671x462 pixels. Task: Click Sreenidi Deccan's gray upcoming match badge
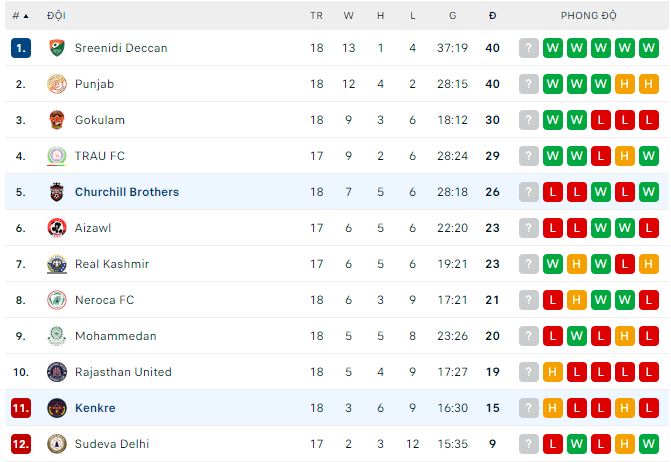pyautogui.click(x=529, y=48)
